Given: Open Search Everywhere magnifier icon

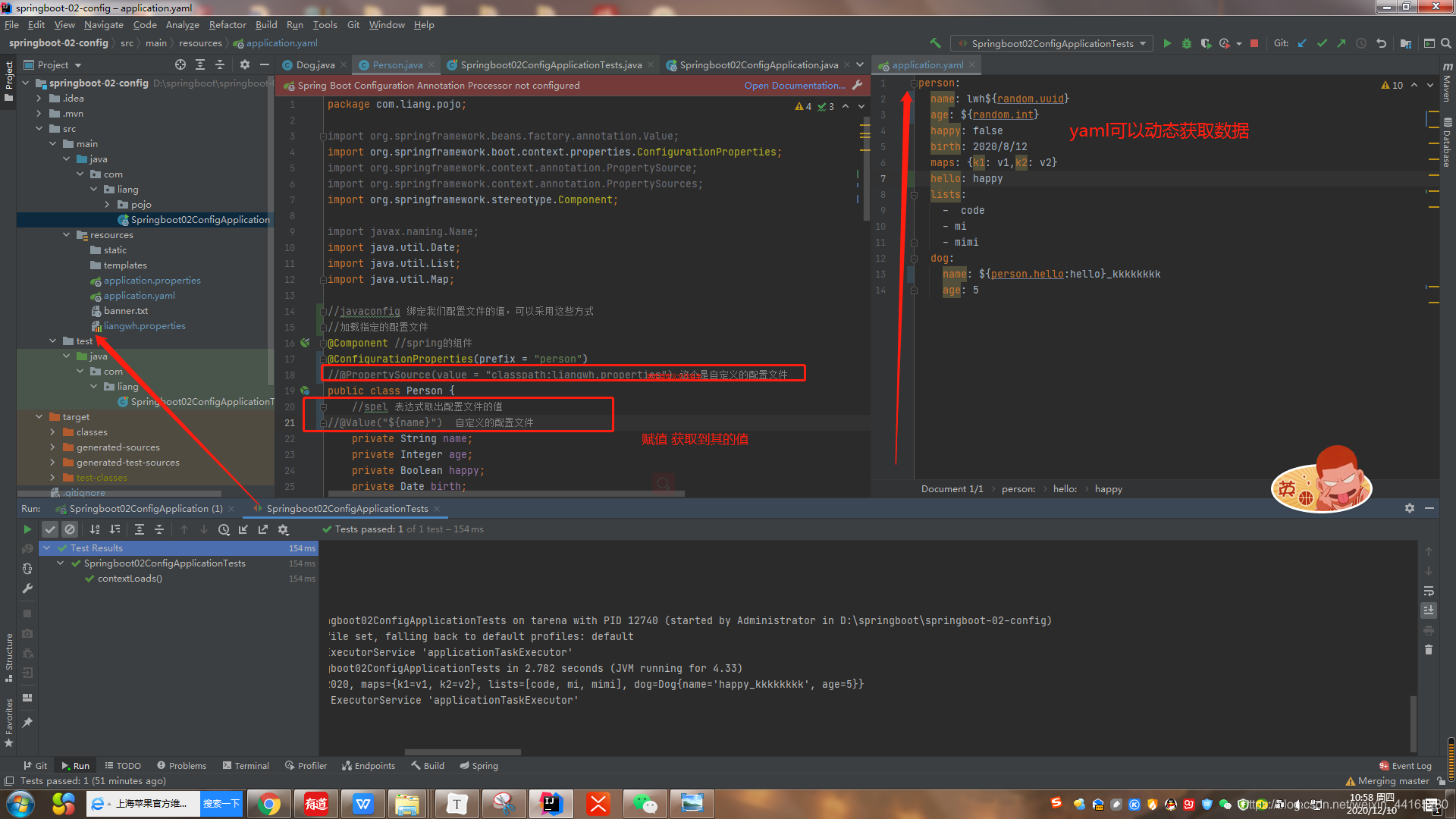Looking at the screenshot, I should pyautogui.click(x=1446, y=43).
